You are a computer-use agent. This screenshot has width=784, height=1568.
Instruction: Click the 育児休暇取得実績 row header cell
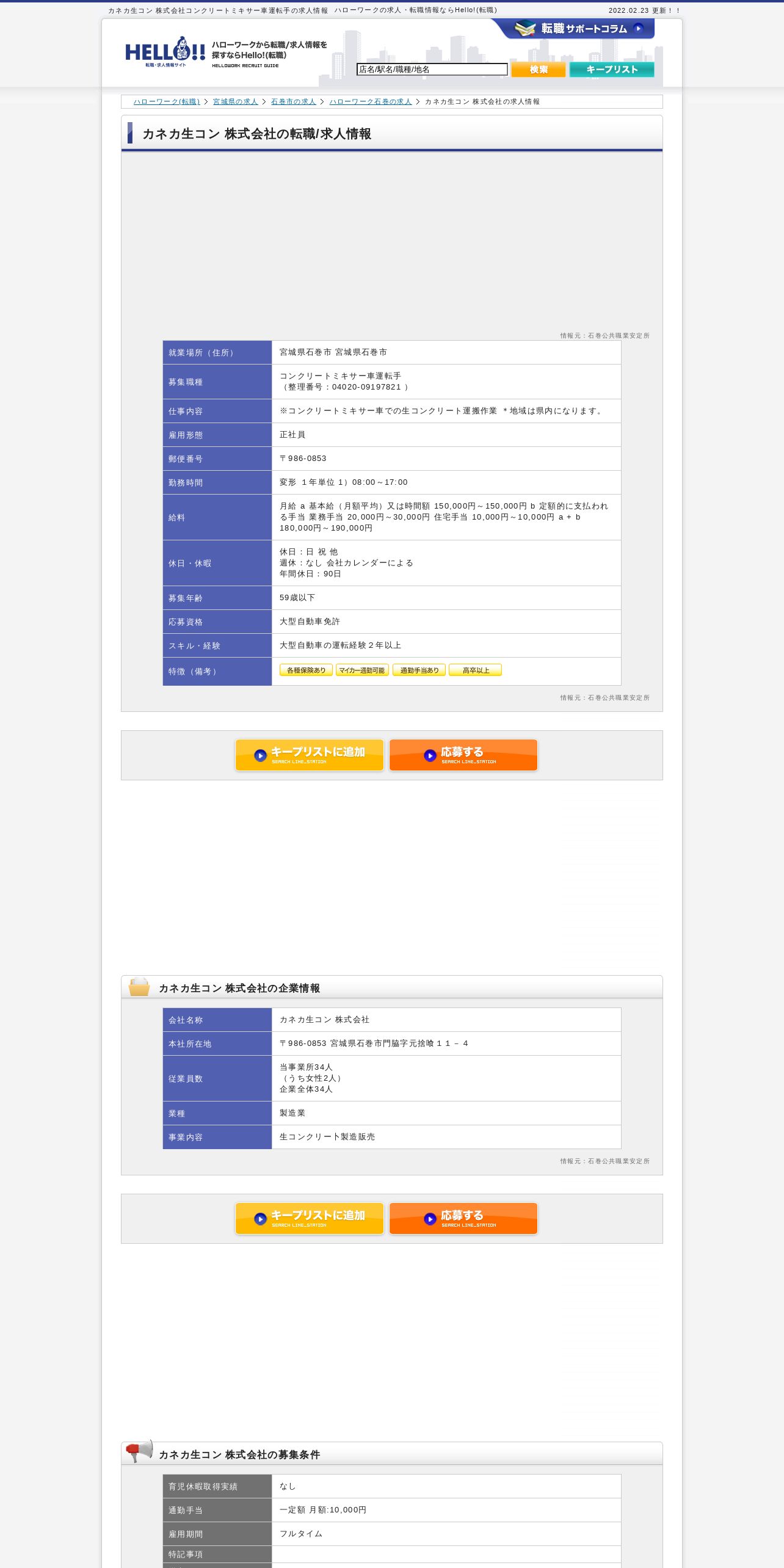point(217,1486)
